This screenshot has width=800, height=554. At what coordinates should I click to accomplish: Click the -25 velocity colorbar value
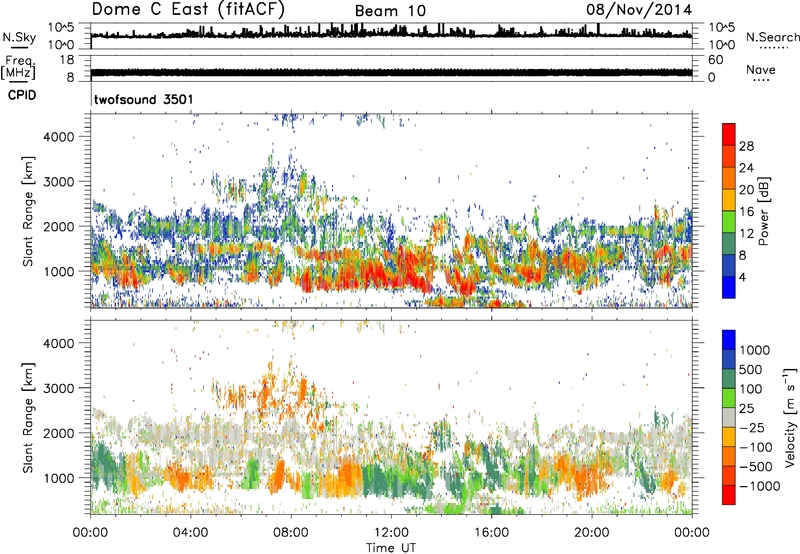(x=752, y=428)
